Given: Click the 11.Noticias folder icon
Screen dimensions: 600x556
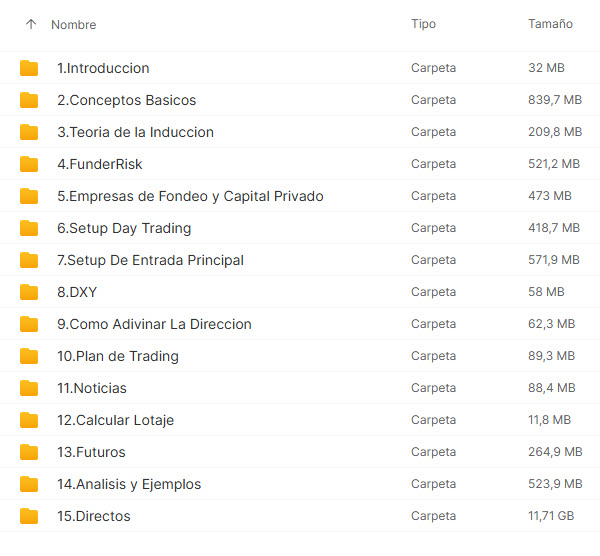Looking at the screenshot, I should click(29, 388).
